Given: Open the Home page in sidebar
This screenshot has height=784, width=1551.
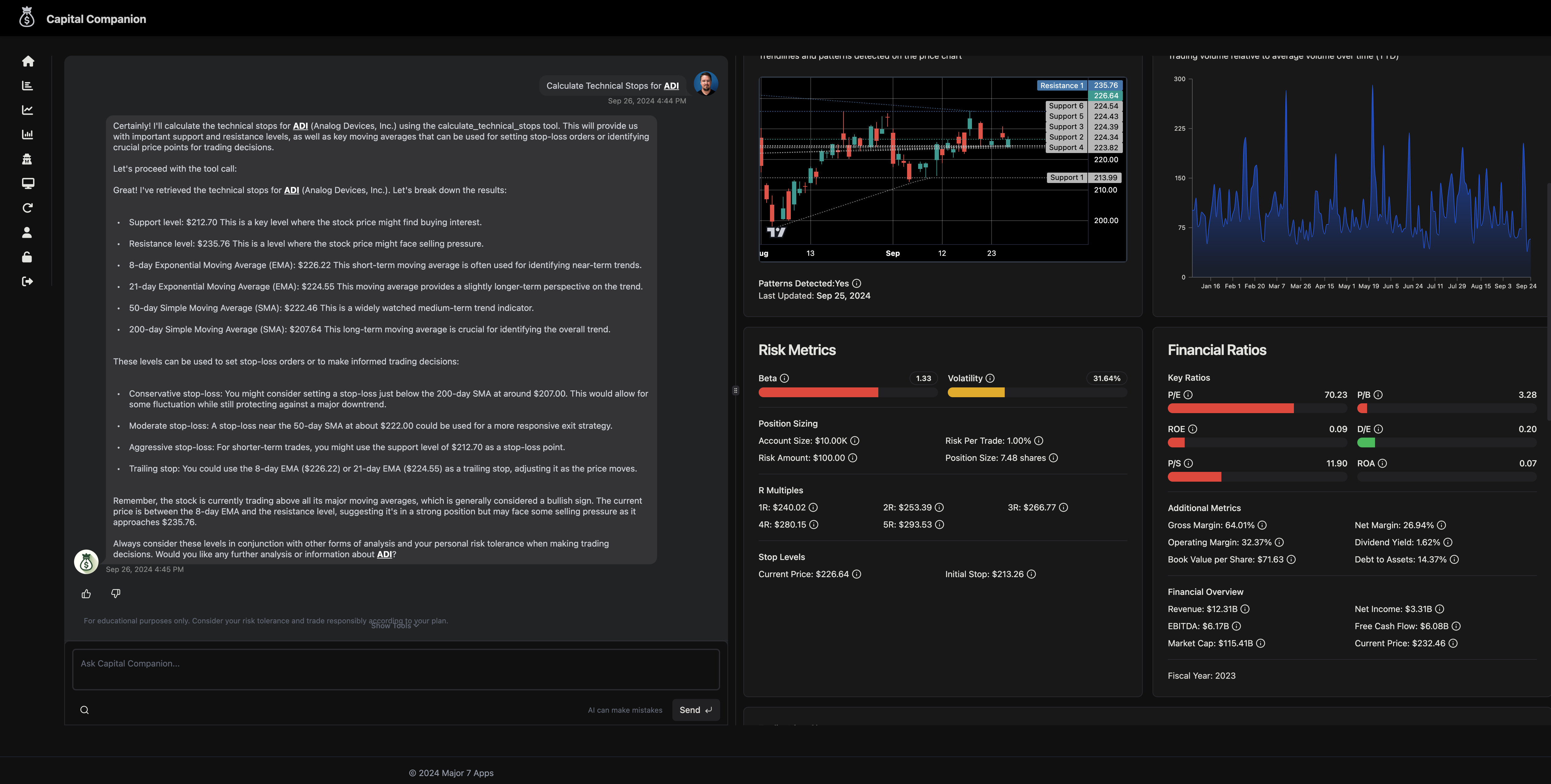Looking at the screenshot, I should (28, 62).
